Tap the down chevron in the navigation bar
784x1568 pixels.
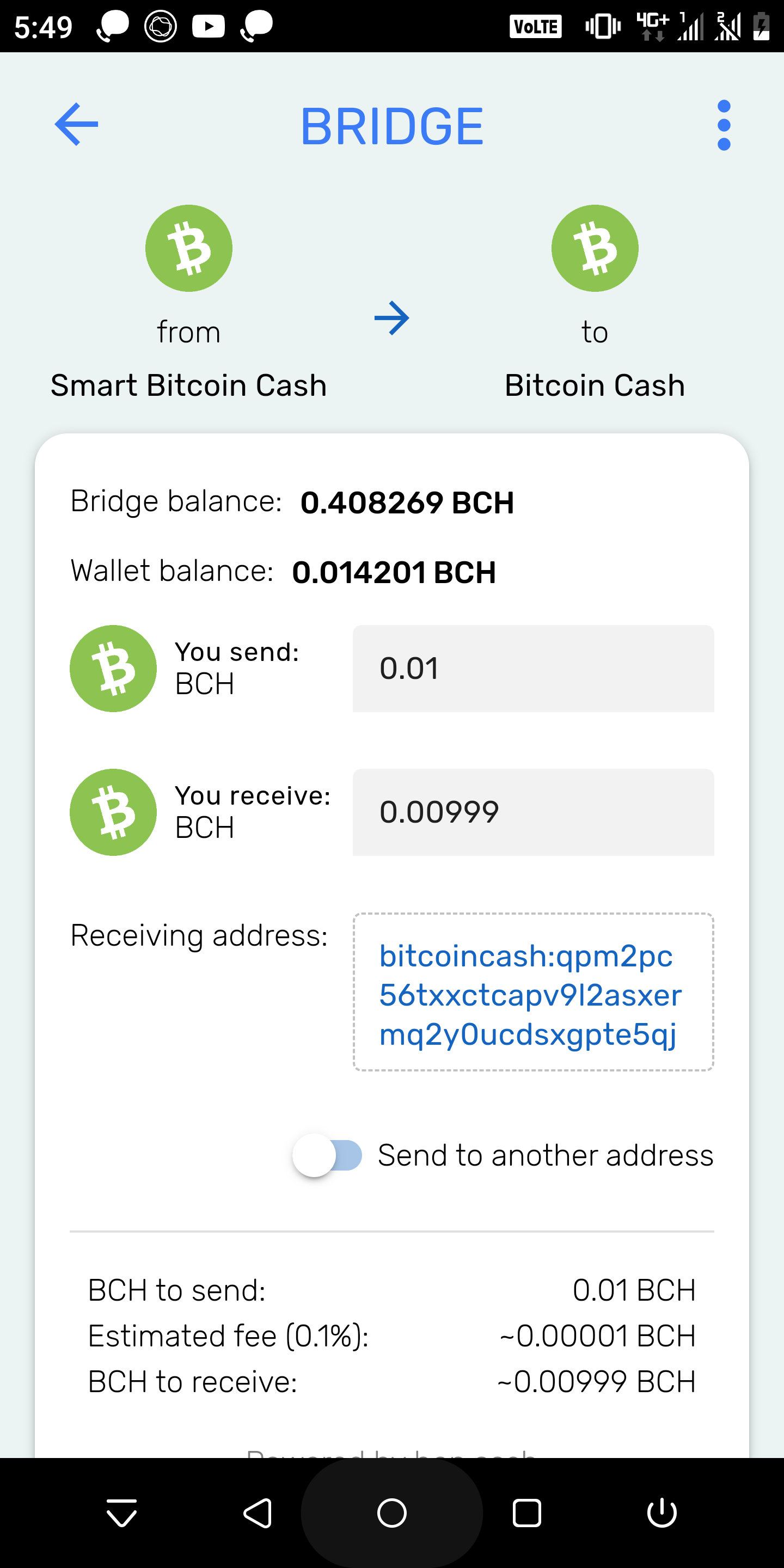tap(122, 1512)
